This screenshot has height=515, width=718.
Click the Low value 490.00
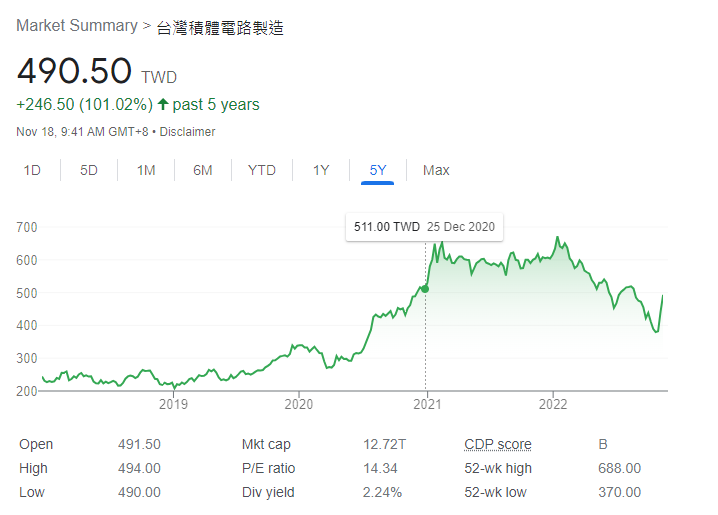pos(139,492)
